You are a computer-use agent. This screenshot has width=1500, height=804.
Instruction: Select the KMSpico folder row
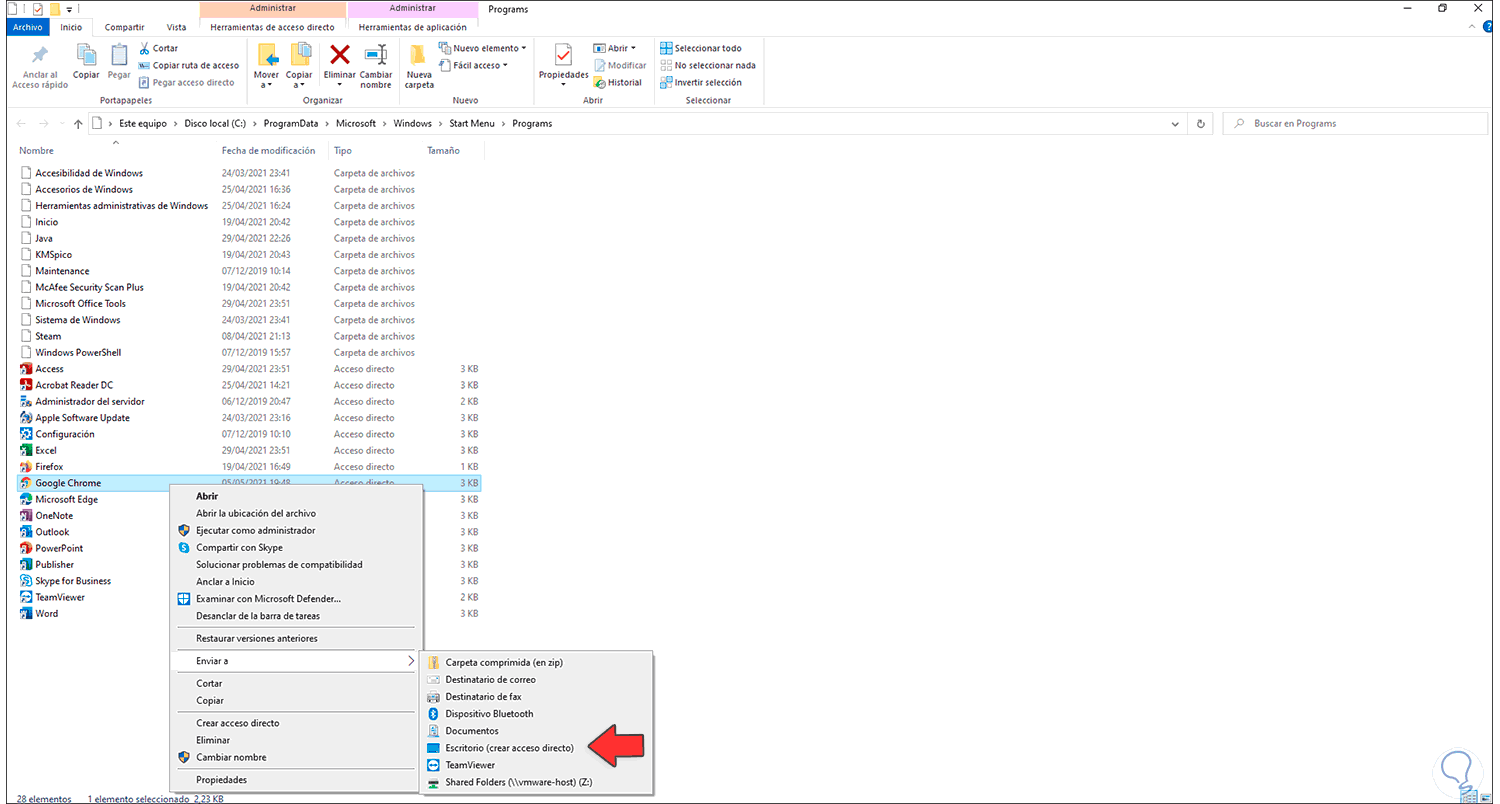tap(250, 254)
